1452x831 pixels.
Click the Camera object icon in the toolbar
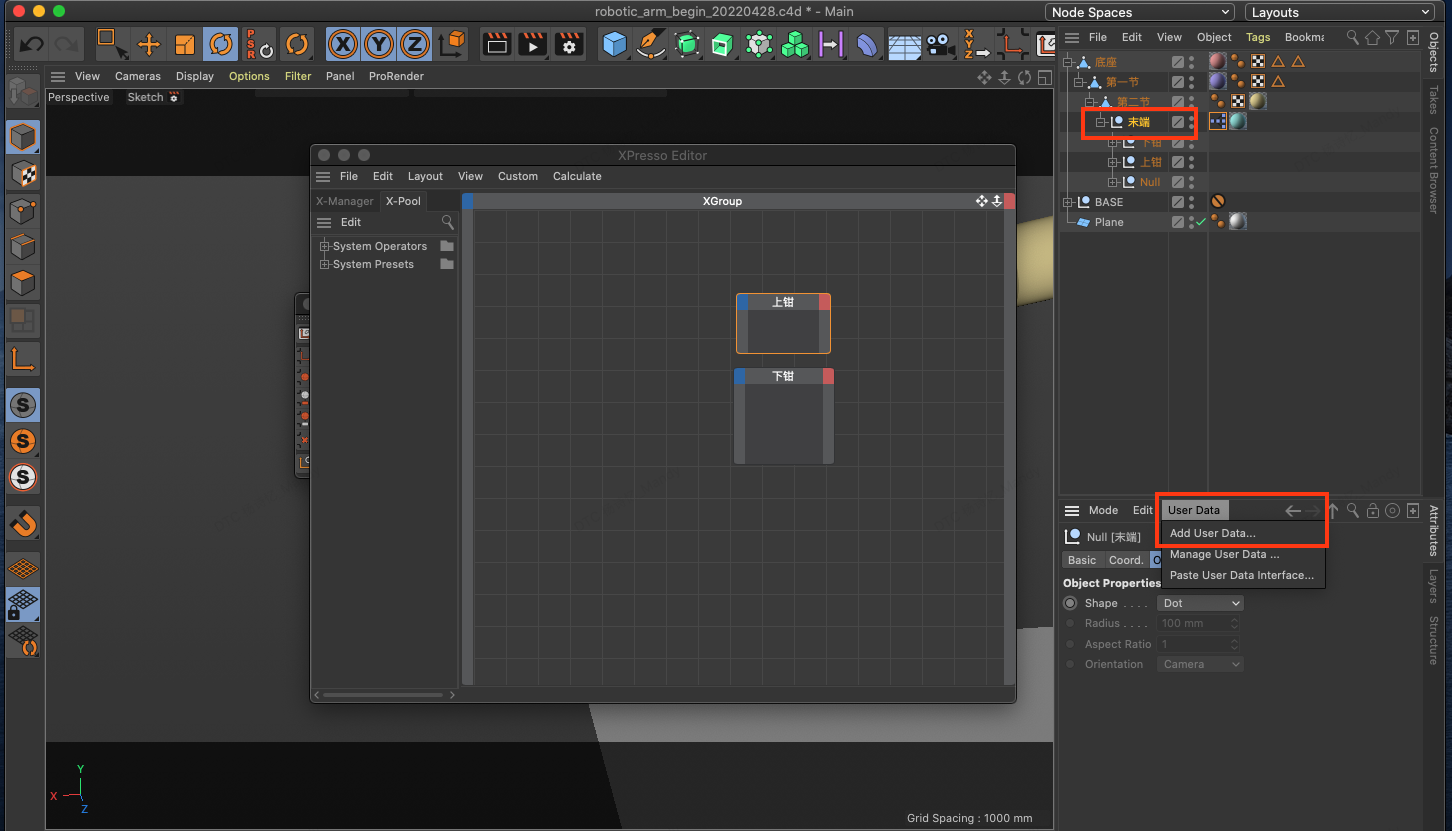coord(939,45)
